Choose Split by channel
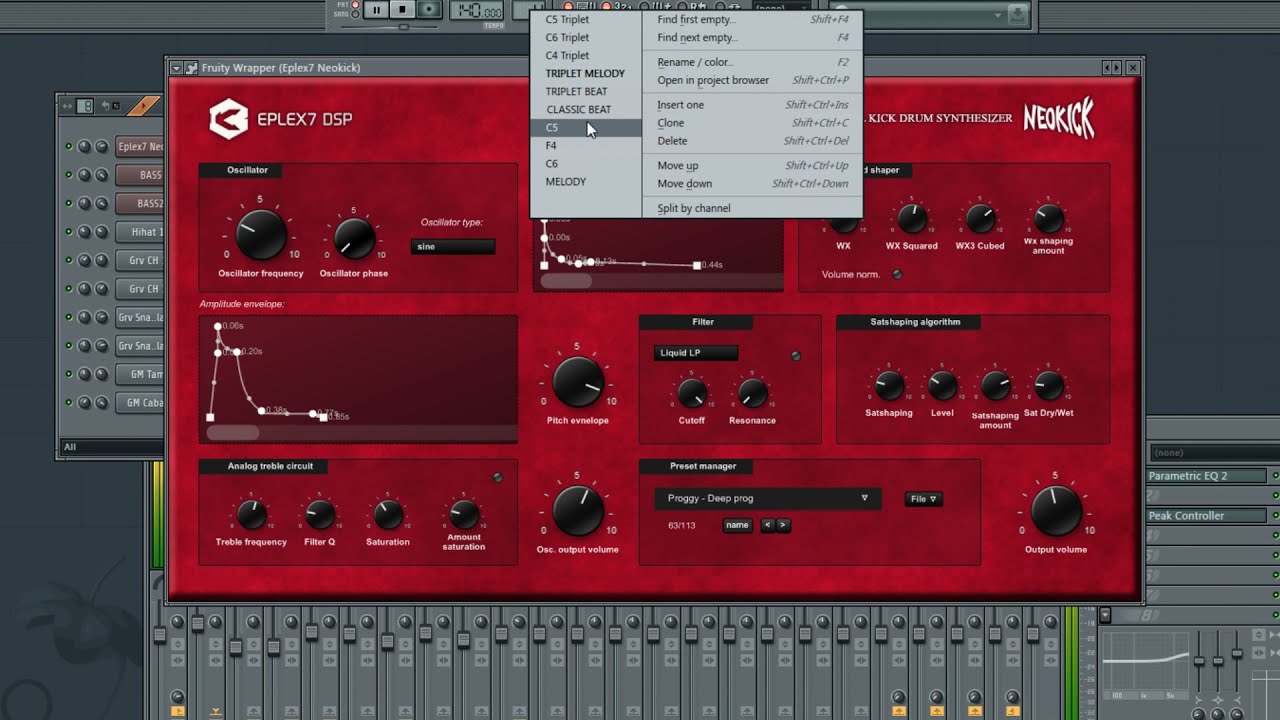 click(752, 208)
